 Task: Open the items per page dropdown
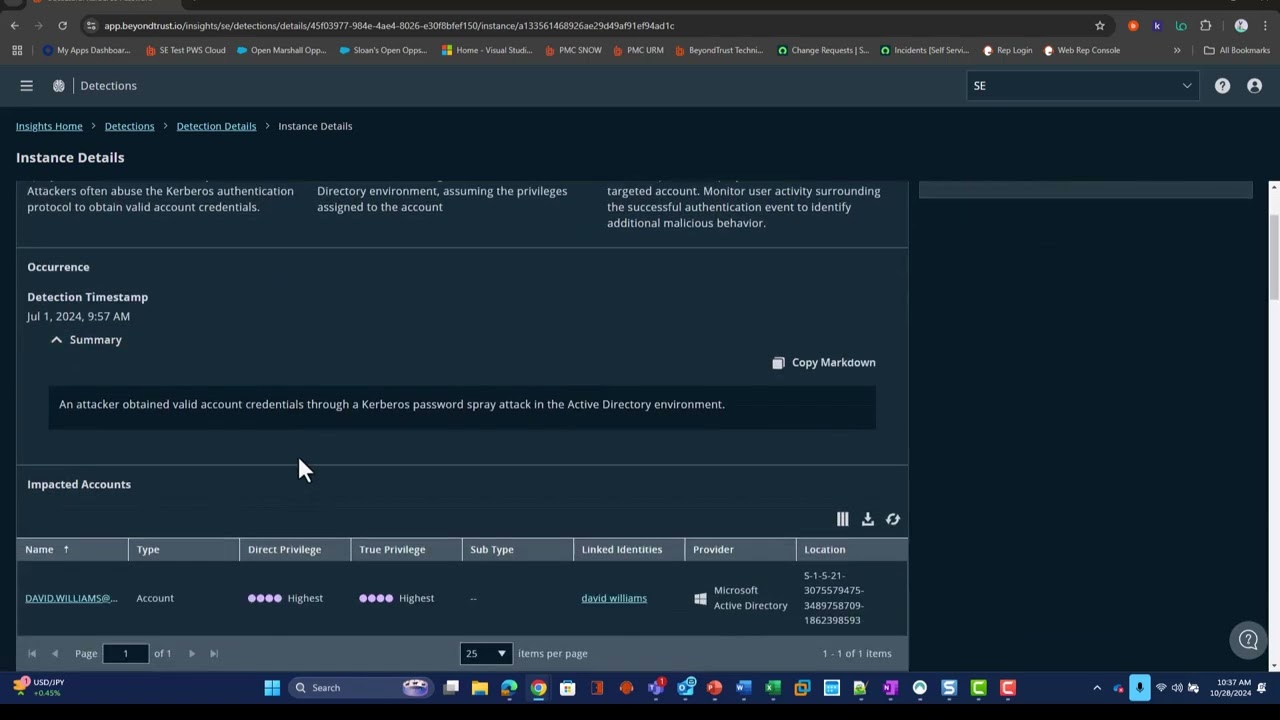(485, 654)
